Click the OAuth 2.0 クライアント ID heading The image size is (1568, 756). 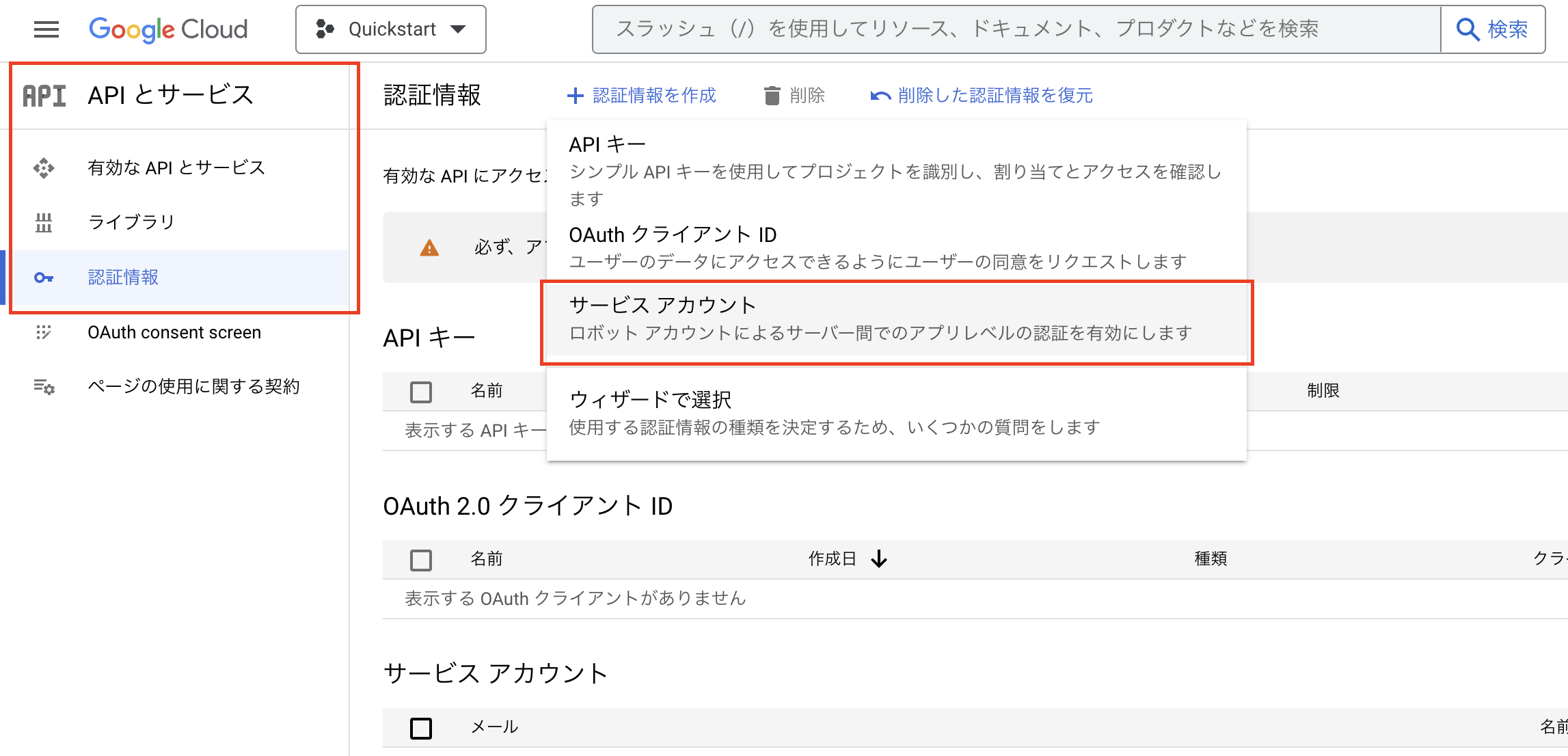point(528,507)
